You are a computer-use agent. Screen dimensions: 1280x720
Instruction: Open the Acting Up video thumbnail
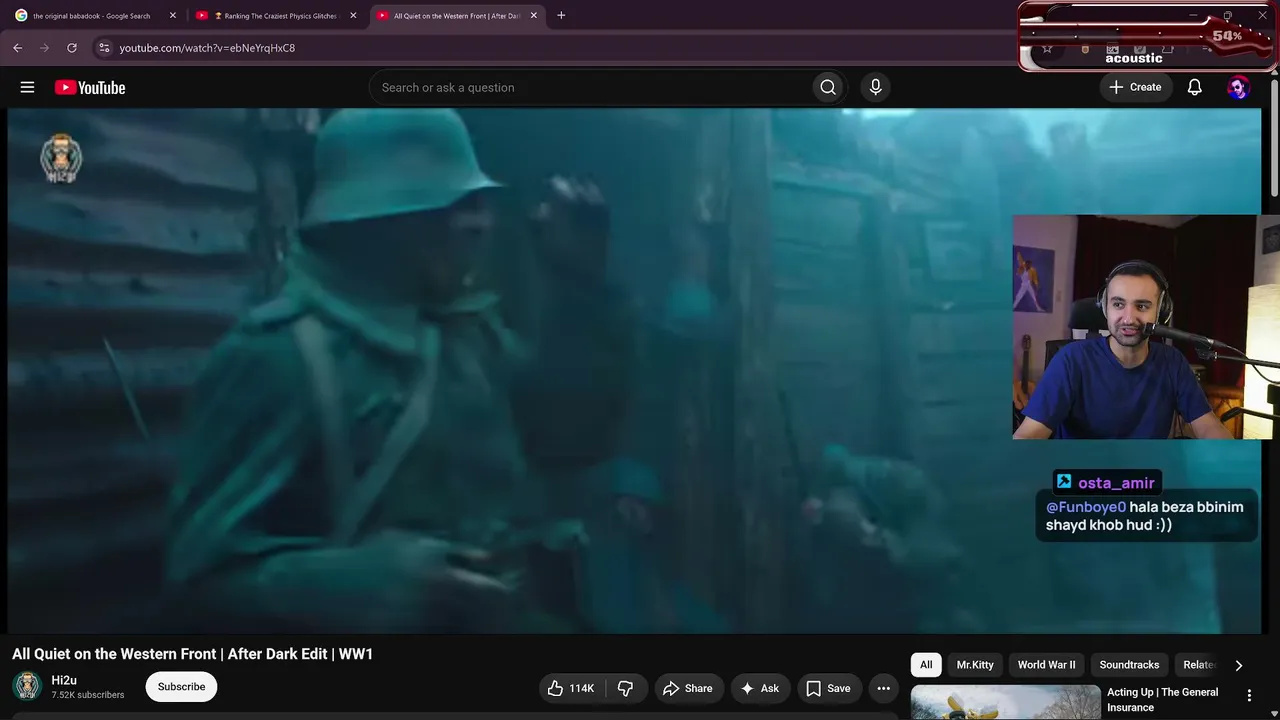pyautogui.click(x=1005, y=702)
